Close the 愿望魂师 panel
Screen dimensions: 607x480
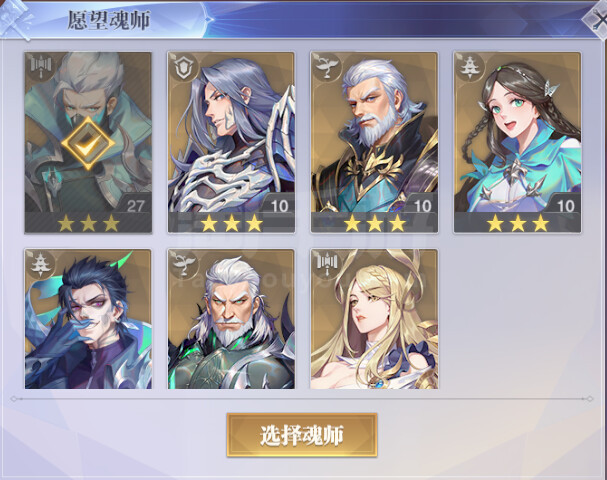coord(597,20)
